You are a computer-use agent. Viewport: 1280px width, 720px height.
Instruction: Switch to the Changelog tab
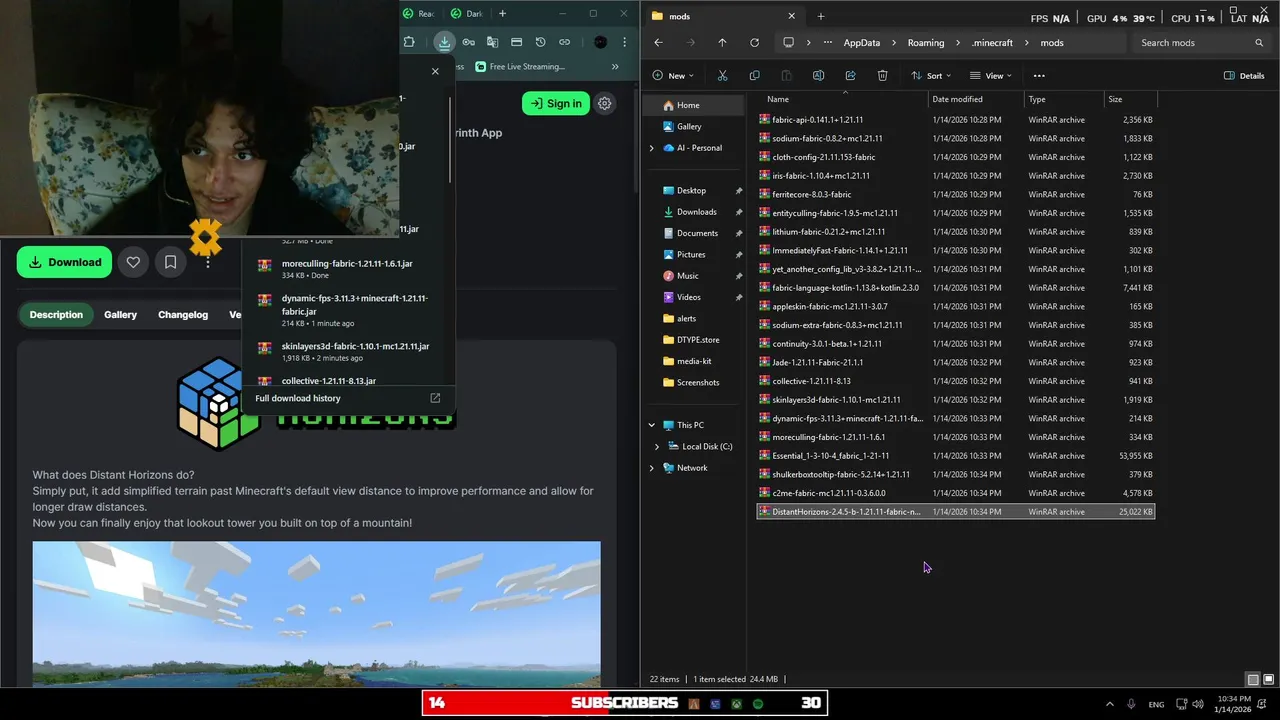[183, 314]
